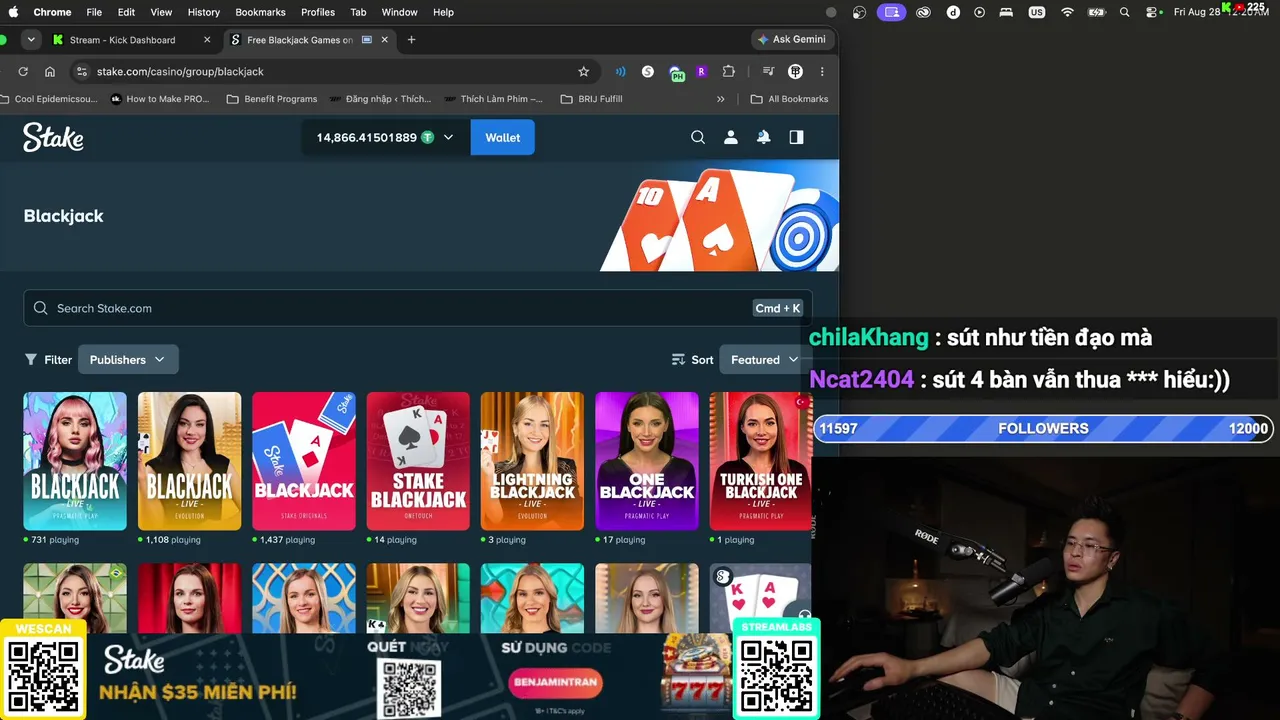Viewport: 1280px width, 720px height.
Task: Click the Stake logo in the site header
Action: [53, 137]
